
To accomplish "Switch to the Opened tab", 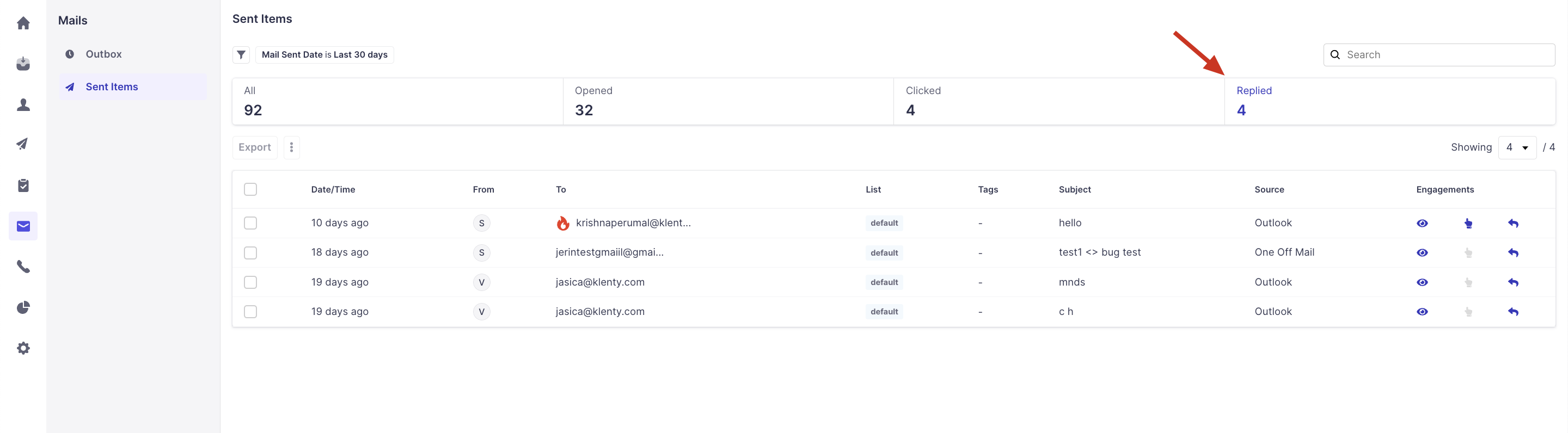I will [x=727, y=101].
